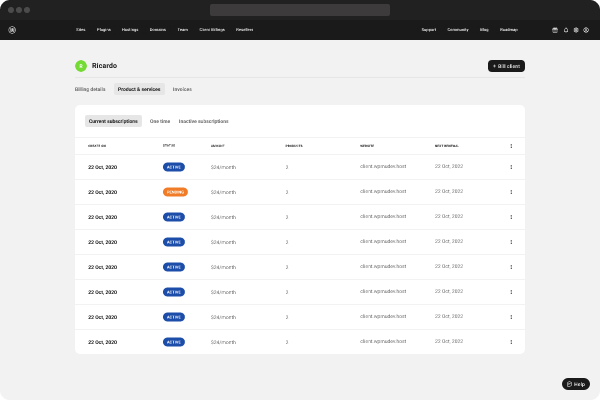
Task: Open three-dot menu for the Pending subscription
Action: [x=511, y=191]
